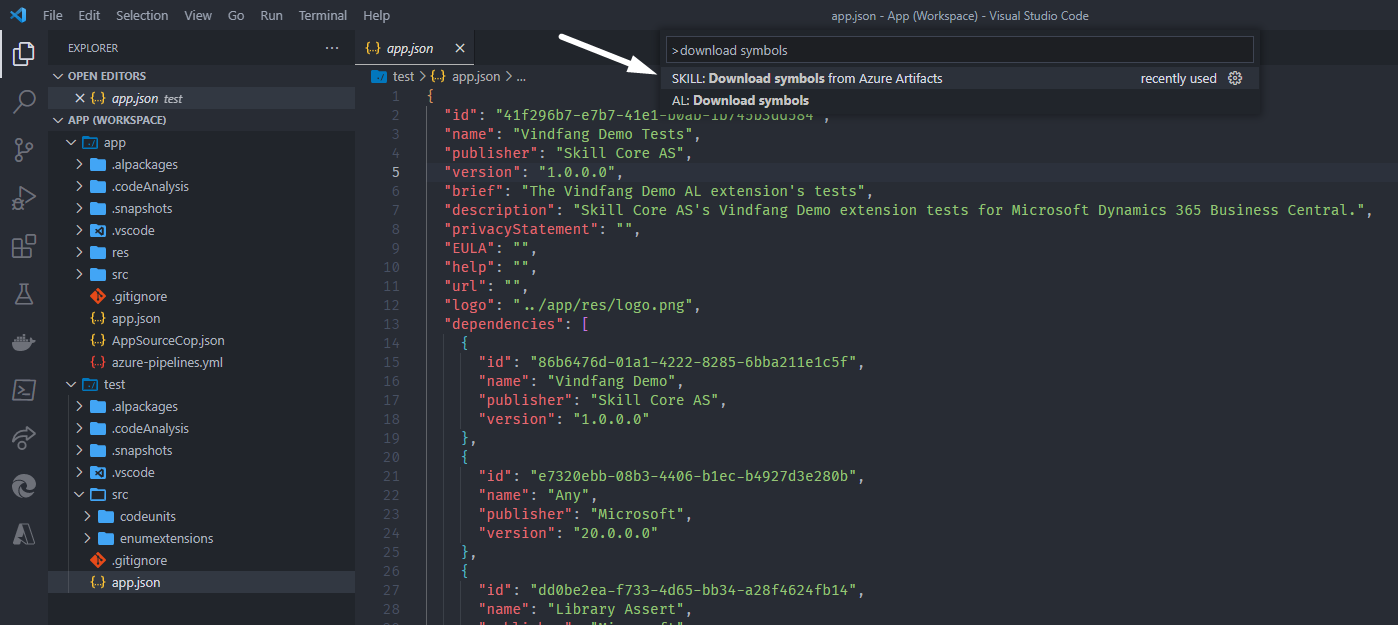Open the Azure view icon
The height and width of the screenshot is (625, 1398).
tap(24, 534)
